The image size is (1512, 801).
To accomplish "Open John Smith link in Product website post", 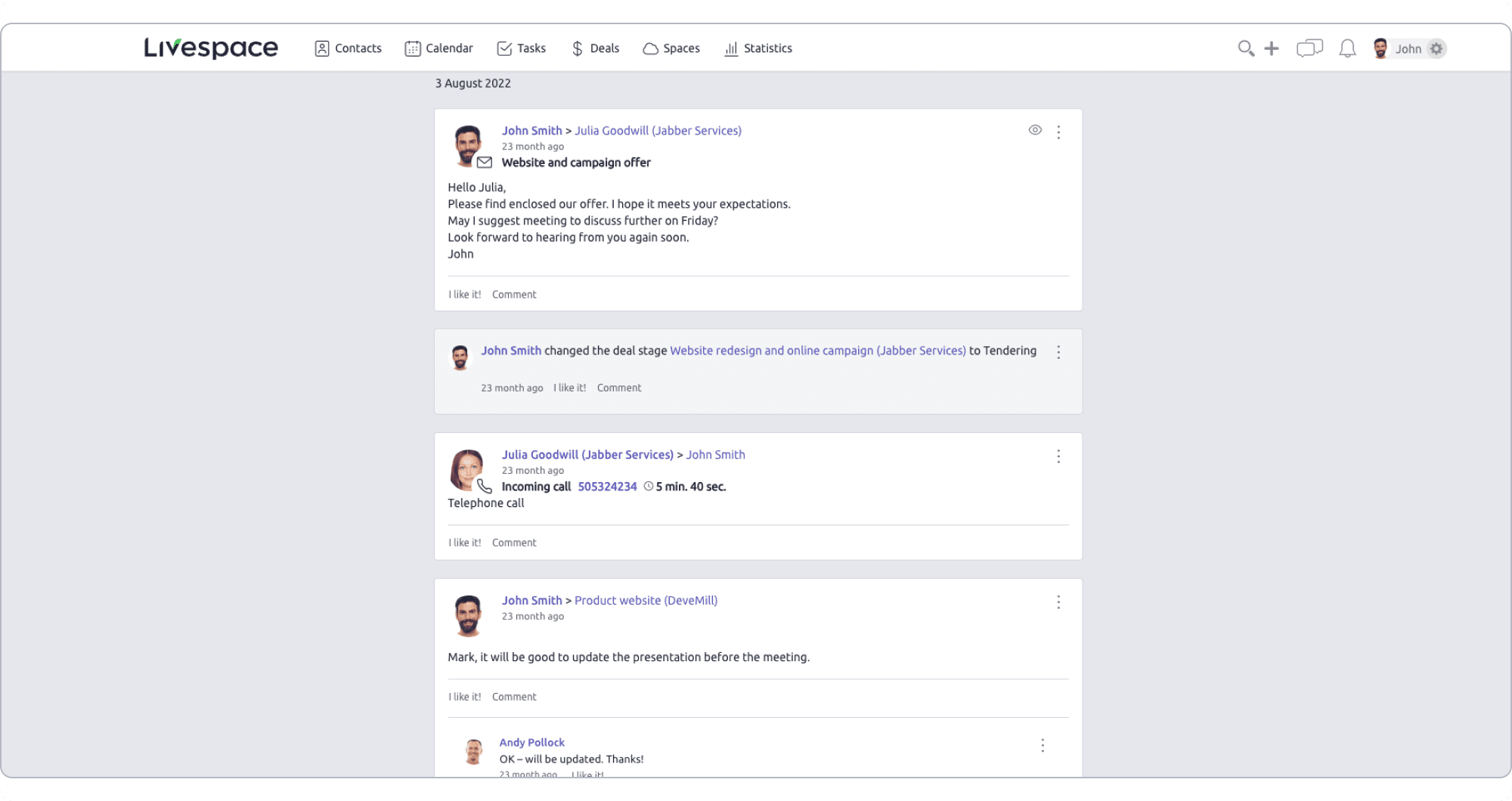I will pyautogui.click(x=532, y=601).
